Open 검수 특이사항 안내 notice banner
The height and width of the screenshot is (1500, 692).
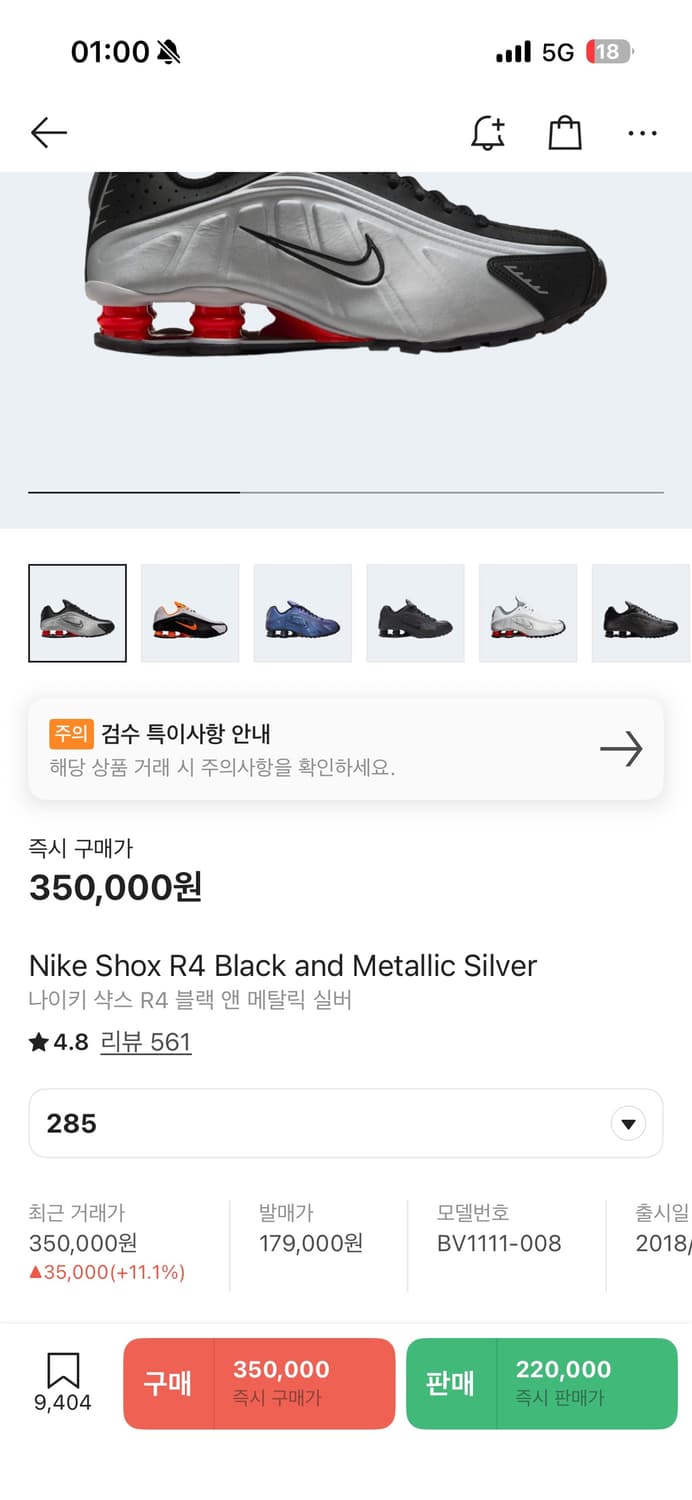tap(300, 749)
